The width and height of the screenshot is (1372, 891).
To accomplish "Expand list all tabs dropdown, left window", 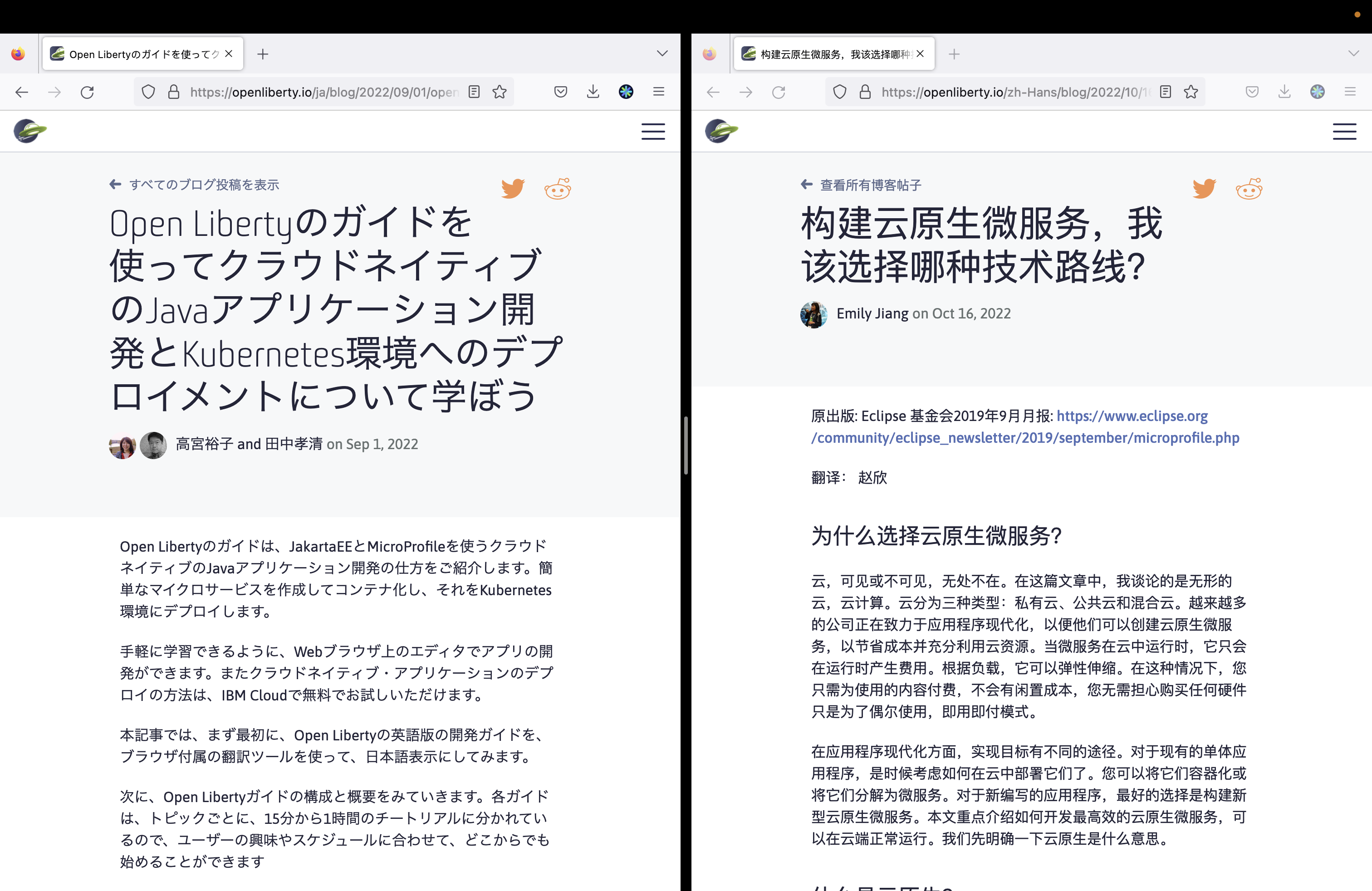I will 662,54.
